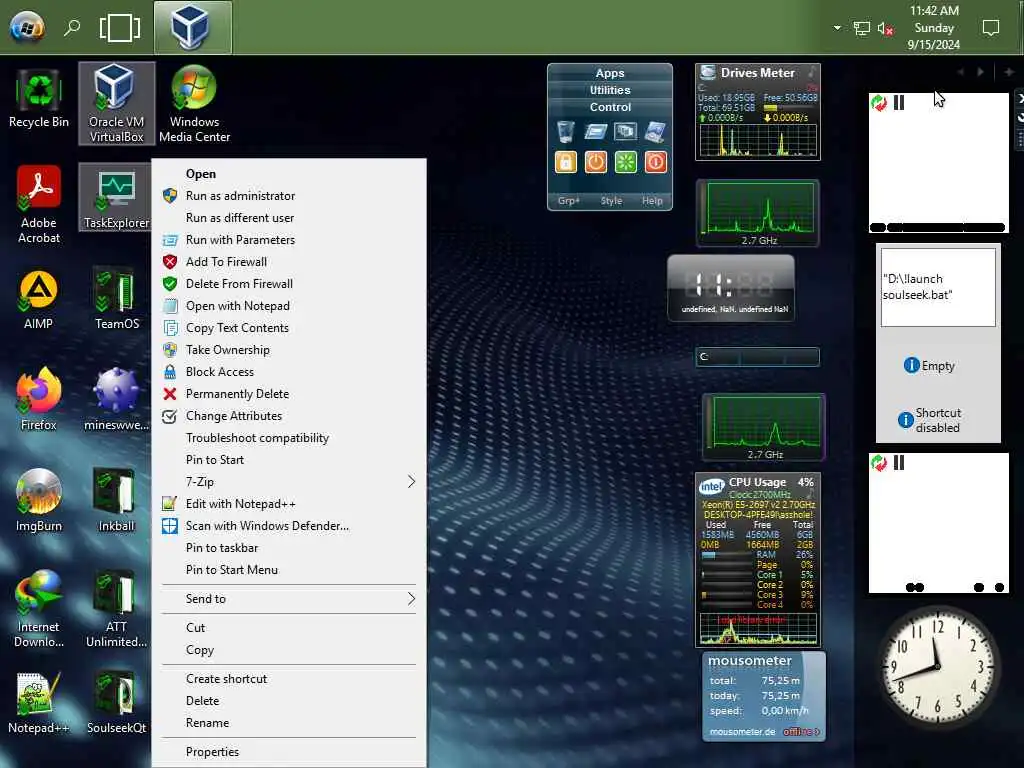Screen dimensions: 1024x768
Task: Pause the top white gadget
Action: 899,103
